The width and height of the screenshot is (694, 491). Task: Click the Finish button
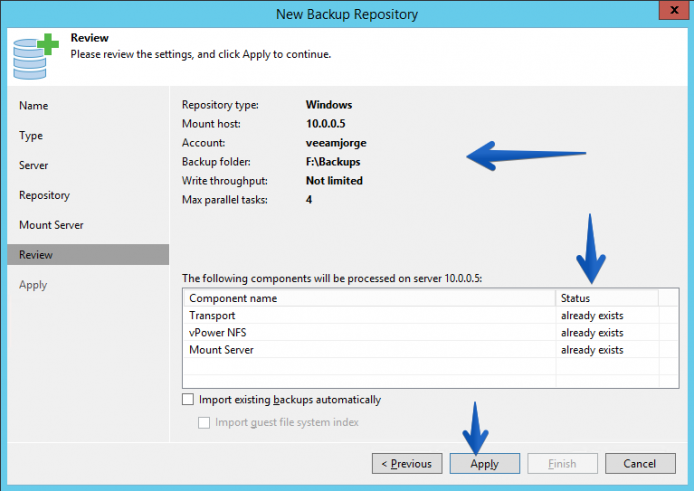coord(562,464)
